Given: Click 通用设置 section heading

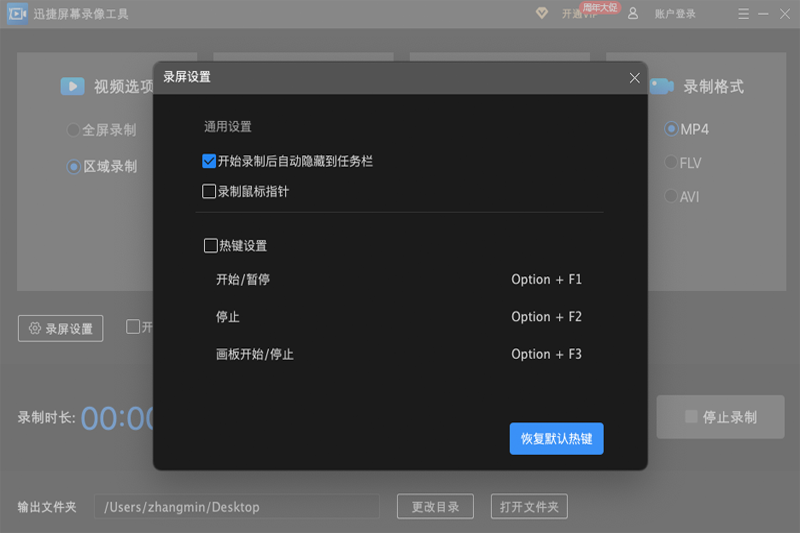Looking at the screenshot, I should [228, 126].
